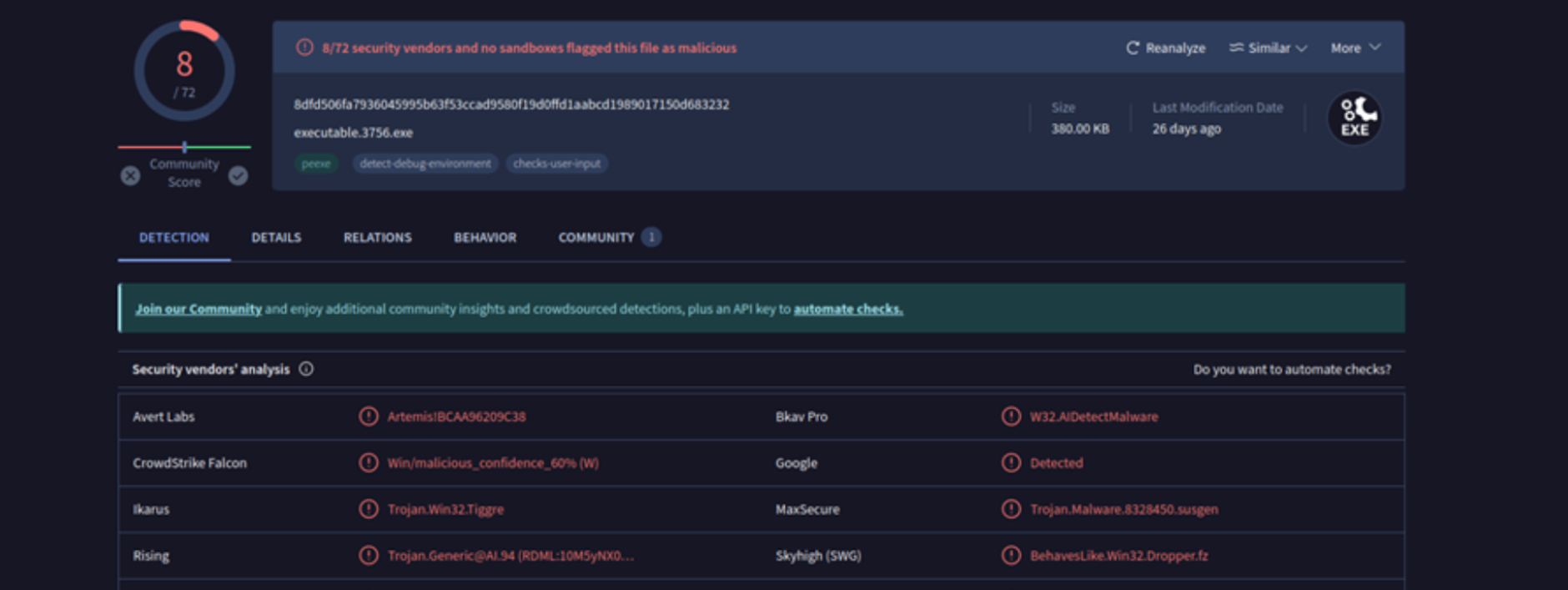
Task: Vote positive with community score checkmark
Action: click(x=239, y=175)
